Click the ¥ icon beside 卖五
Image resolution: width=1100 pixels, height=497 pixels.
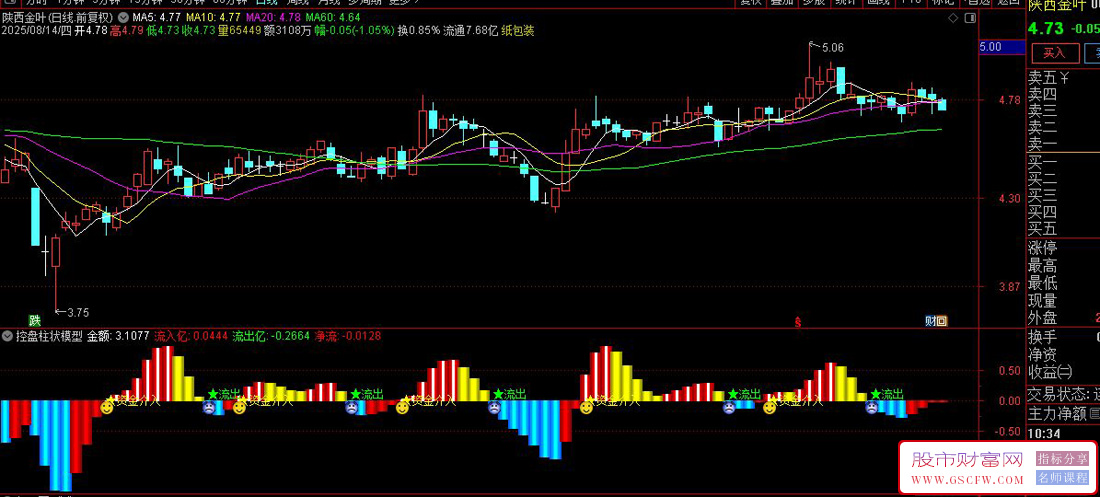pos(1064,77)
